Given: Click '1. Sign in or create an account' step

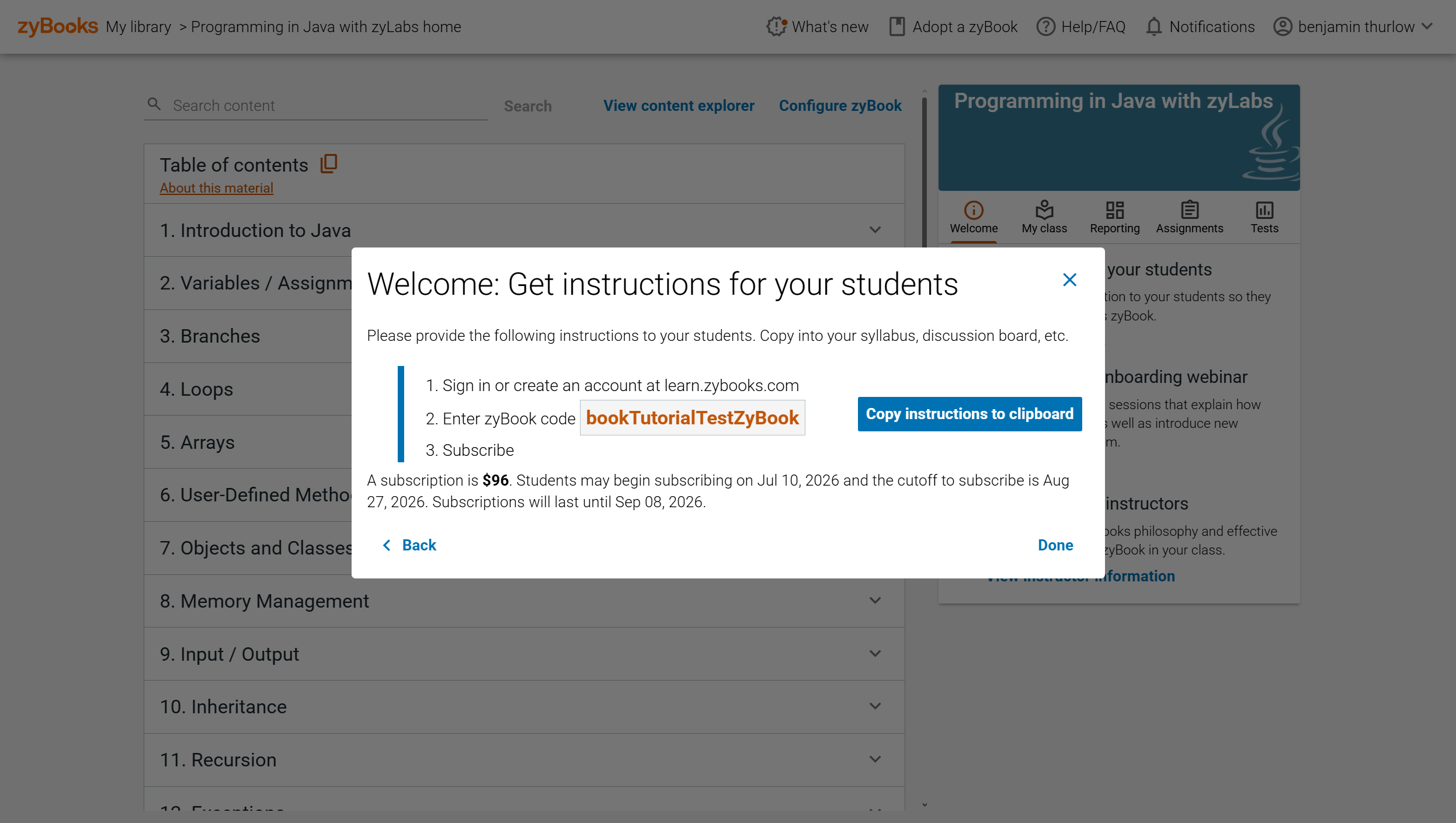Looking at the screenshot, I should tap(612, 385).
